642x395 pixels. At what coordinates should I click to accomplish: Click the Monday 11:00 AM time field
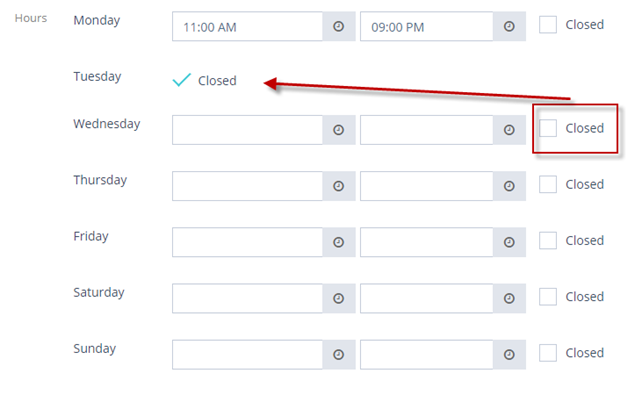coord(247,27)
